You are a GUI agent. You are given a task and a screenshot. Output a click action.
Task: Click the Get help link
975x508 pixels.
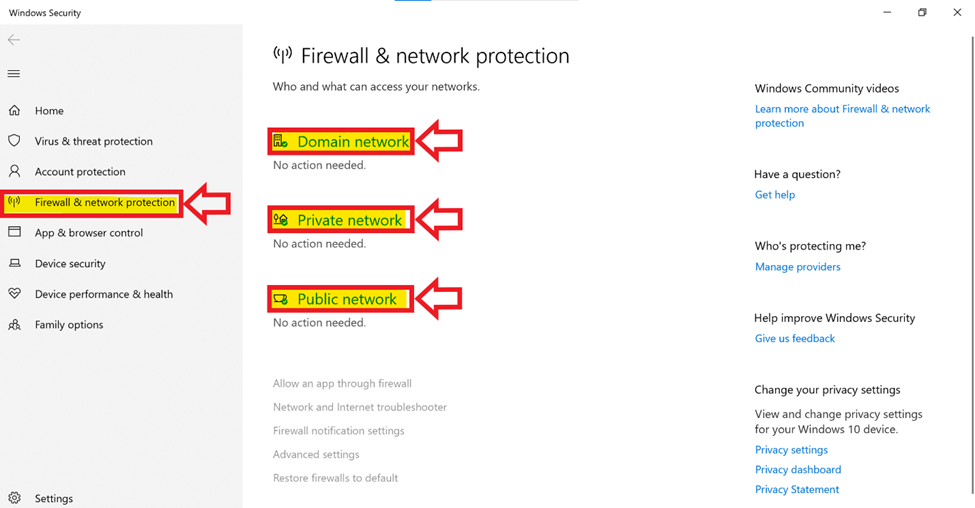[x=775, y=195]
